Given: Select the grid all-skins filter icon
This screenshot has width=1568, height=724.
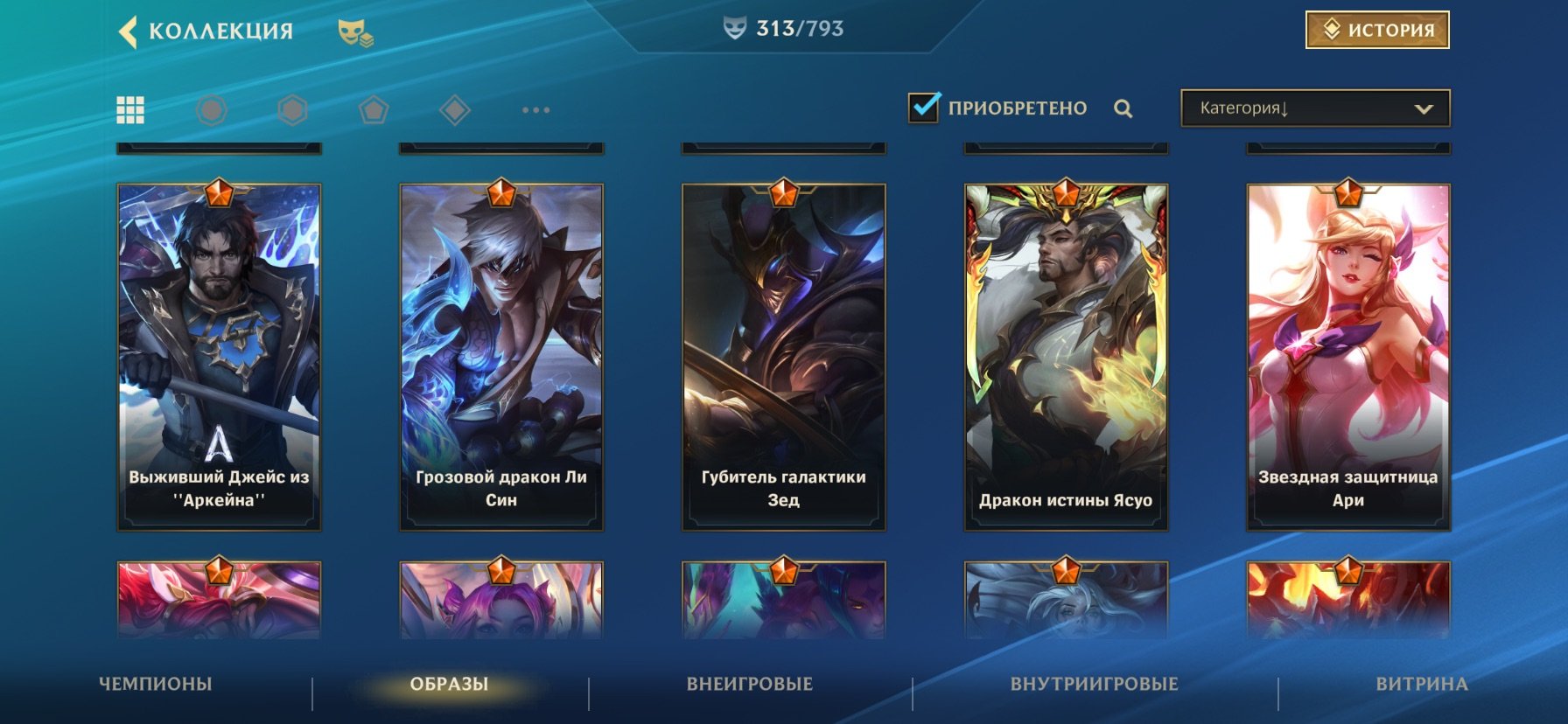Looking at the screenshot, I should pyautogui.click(x=130, y=110).
